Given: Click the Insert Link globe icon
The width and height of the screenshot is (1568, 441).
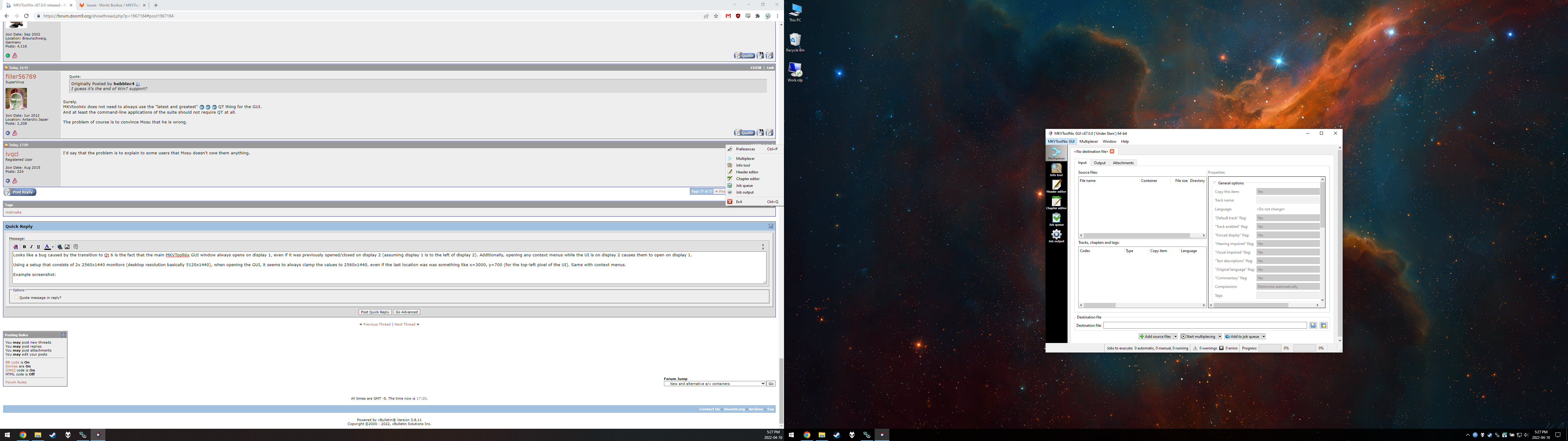Looking at the screenshot, I should tap(60, 247).
